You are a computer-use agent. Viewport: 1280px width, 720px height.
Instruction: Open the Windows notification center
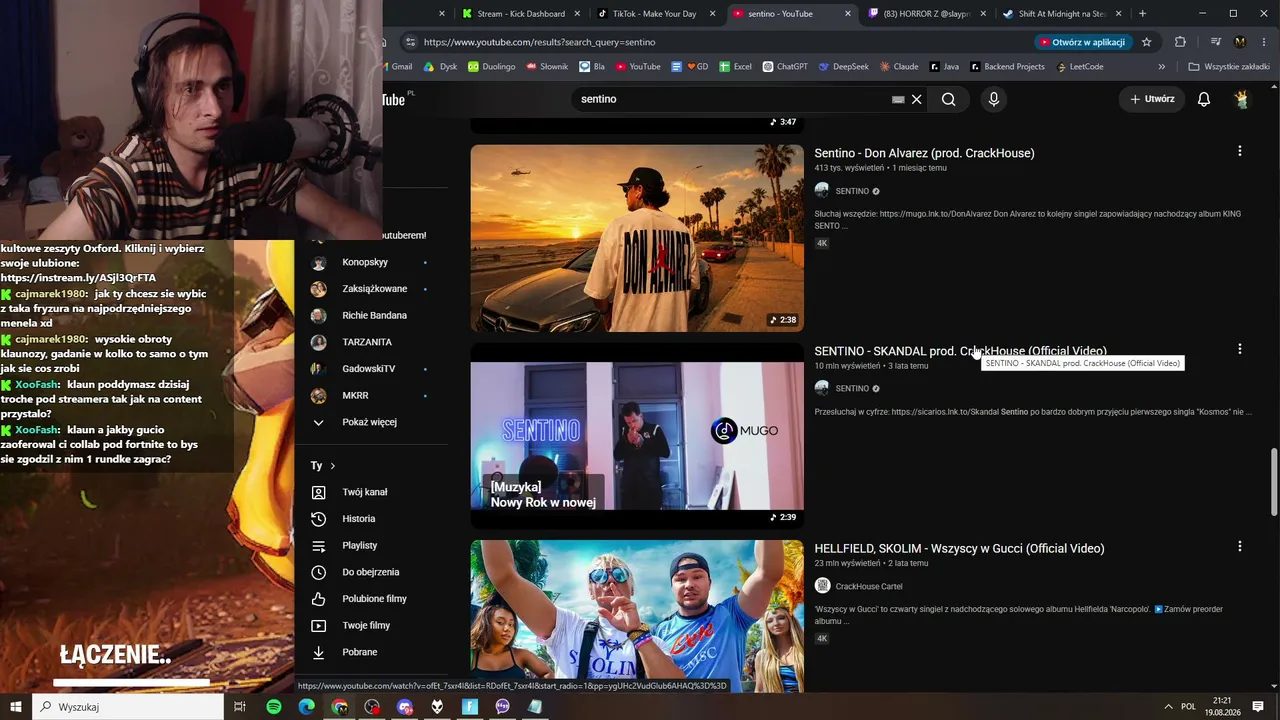click(x=1258, y=707)
